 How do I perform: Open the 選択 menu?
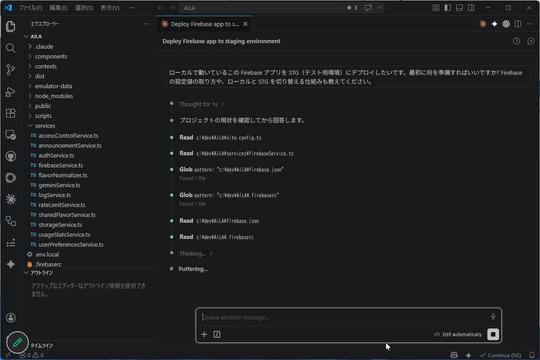point(84,8)
